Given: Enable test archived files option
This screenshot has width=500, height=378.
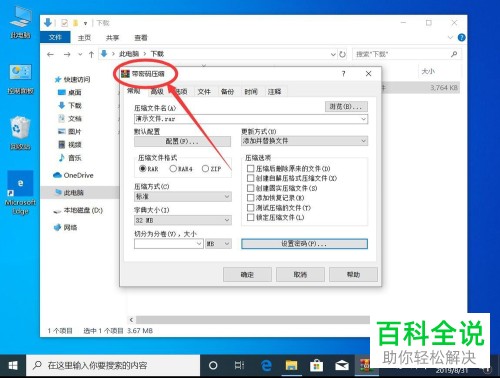Looking at the screenshot, I should 250,208.
